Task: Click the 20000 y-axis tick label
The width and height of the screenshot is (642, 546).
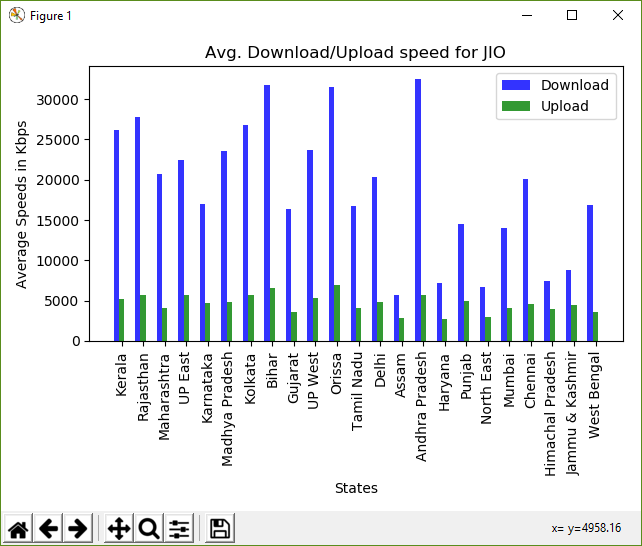Action: 57,180
